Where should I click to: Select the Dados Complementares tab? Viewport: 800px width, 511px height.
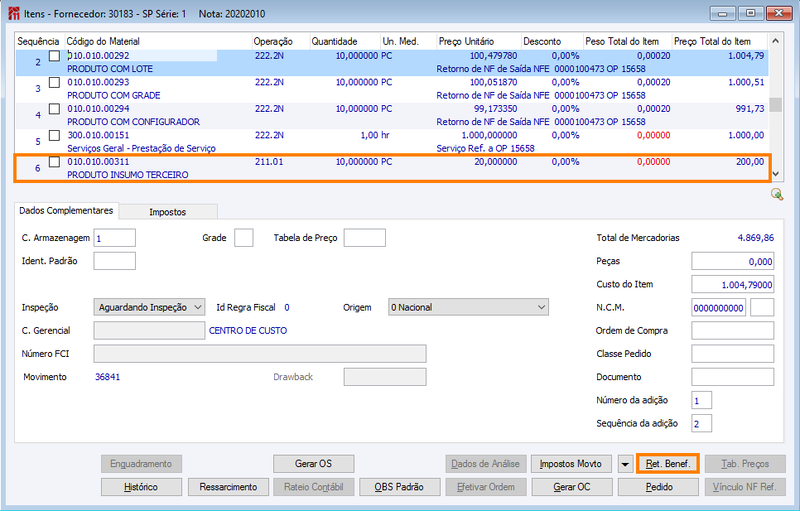click(66, 211)
